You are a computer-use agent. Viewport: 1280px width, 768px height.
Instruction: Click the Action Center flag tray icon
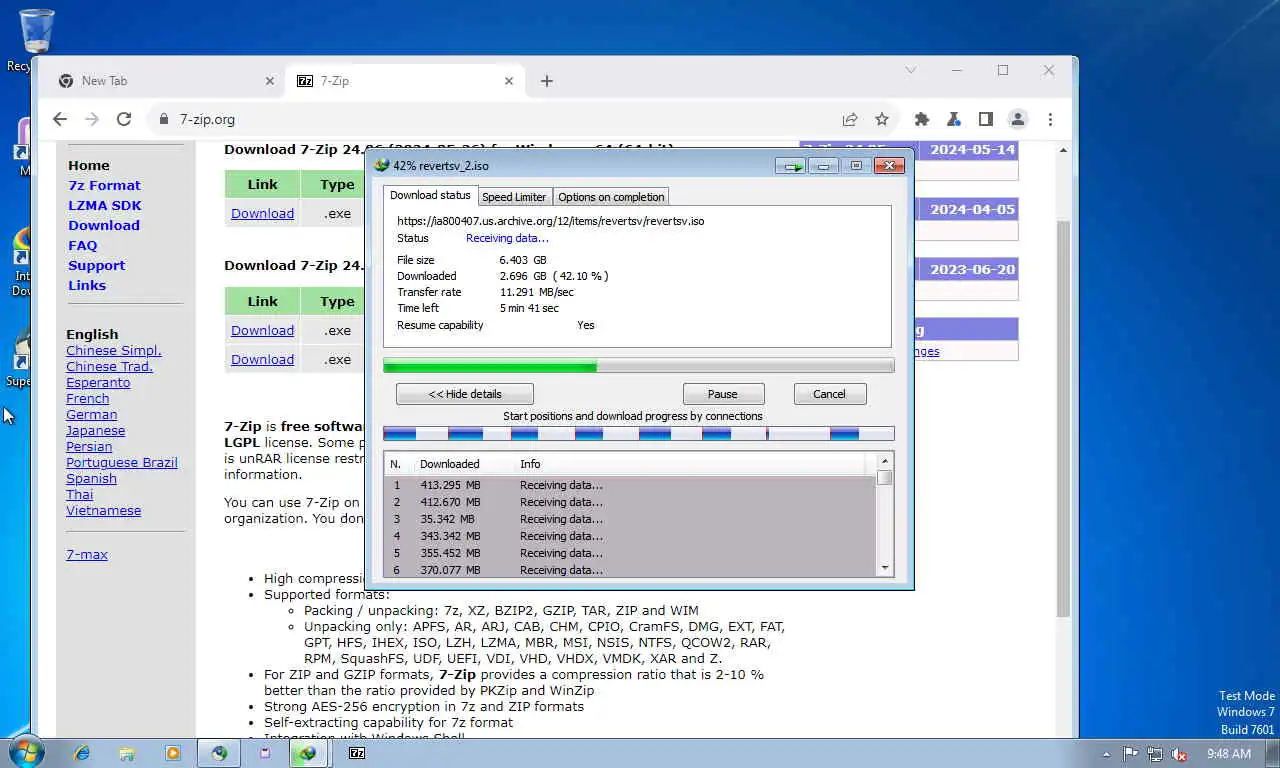pos(1131,754)
